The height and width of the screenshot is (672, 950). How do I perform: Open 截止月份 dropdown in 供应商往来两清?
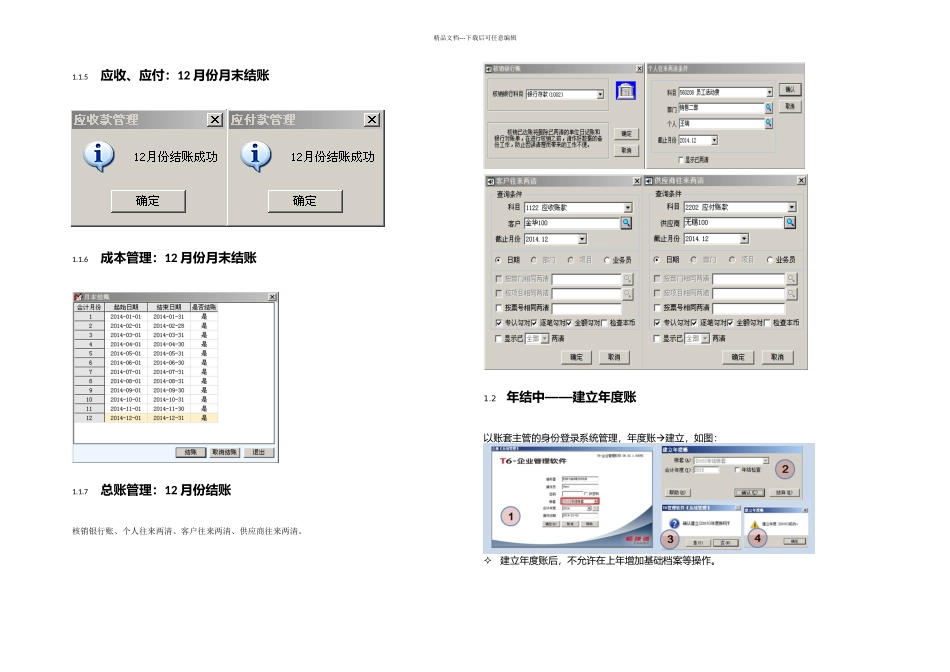pos(745,239)
